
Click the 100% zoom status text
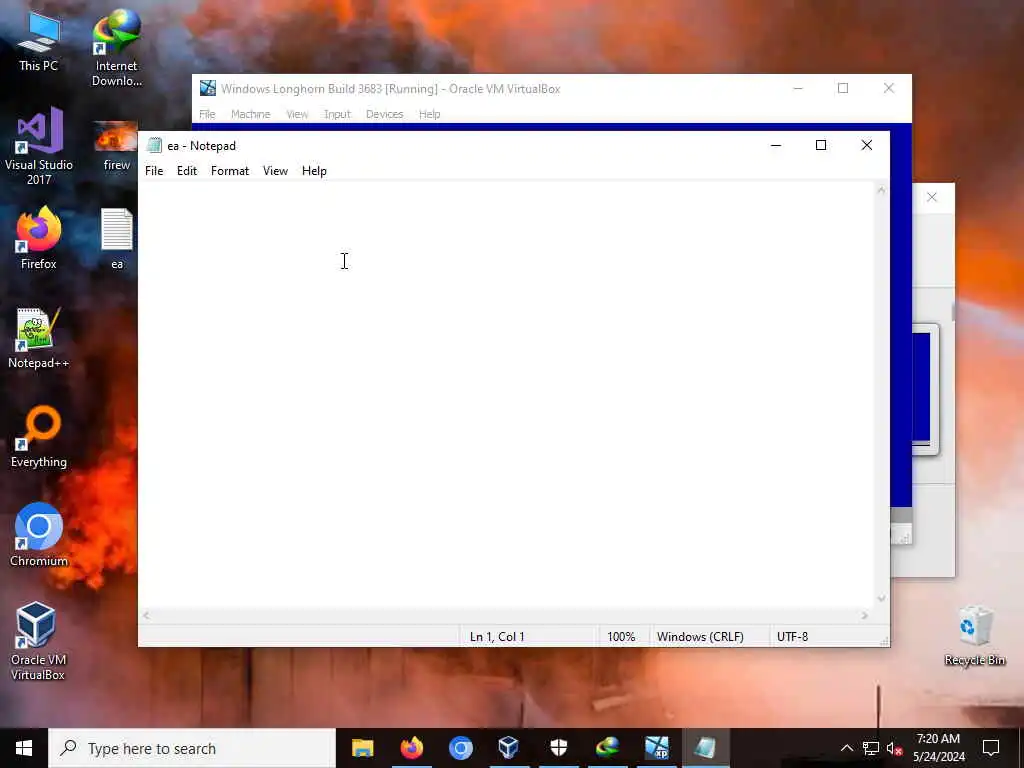point(621,637)
